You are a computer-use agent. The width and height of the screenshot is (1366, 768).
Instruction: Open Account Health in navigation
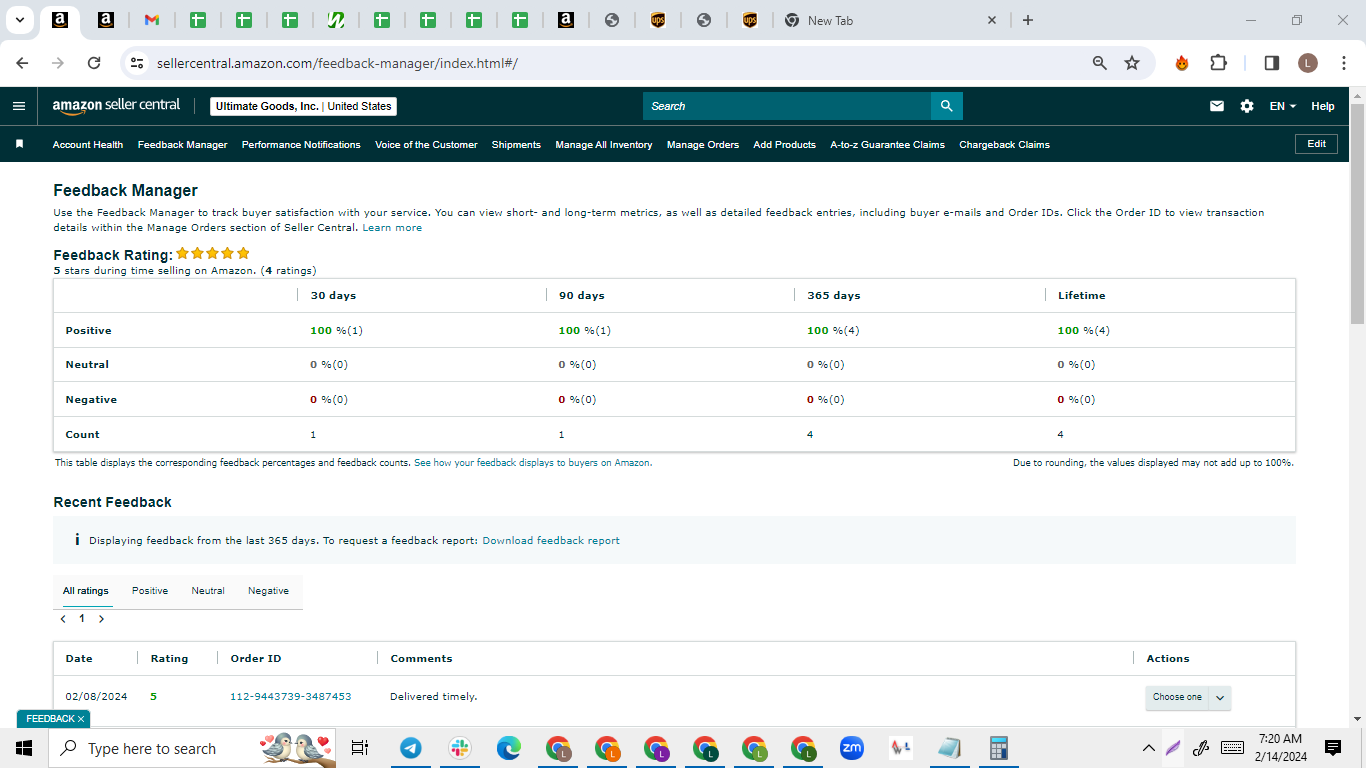click(x=88, y=144)
